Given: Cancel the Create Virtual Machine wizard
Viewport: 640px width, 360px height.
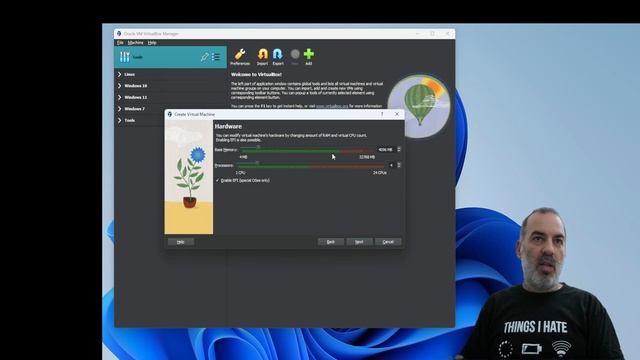Looking at the screenshot, I should click(388, 242).
